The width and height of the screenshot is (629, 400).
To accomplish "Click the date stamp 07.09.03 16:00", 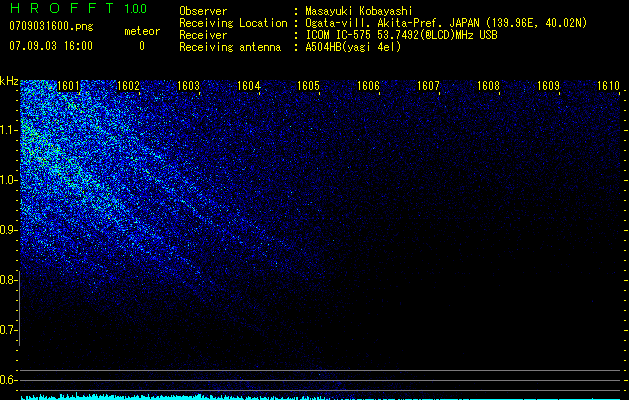I will pos(51,46).
